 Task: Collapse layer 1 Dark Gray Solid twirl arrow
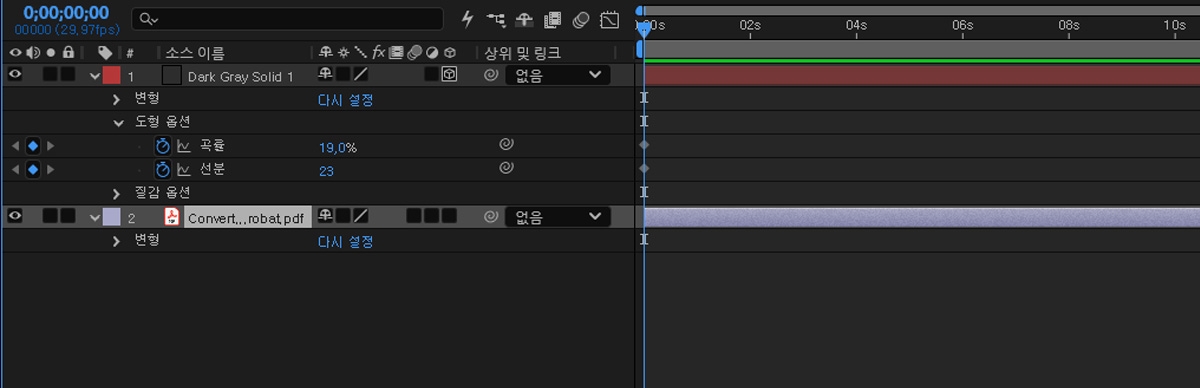click(x=95, y=76)
